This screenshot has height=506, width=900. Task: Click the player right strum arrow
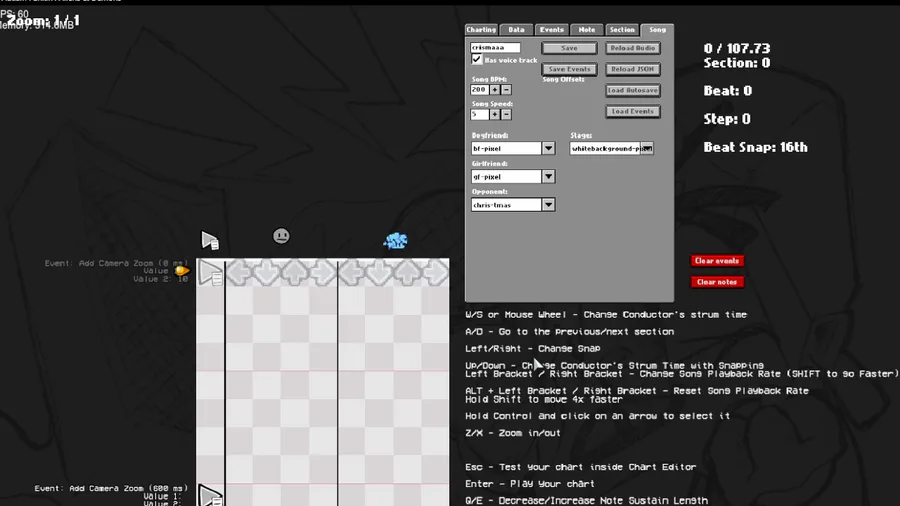pos(436,273)
